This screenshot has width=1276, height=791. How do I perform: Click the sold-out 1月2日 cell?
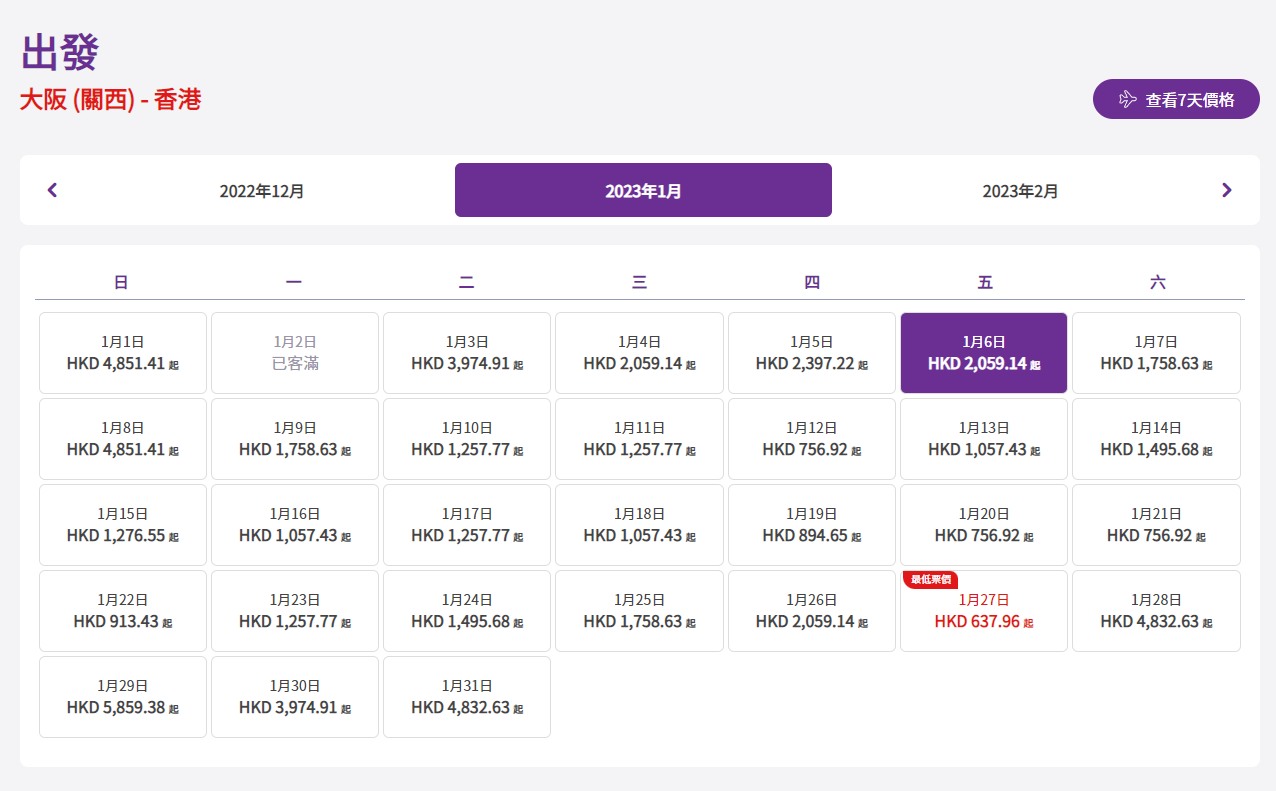pyautogui.click(x=295, y=353)
